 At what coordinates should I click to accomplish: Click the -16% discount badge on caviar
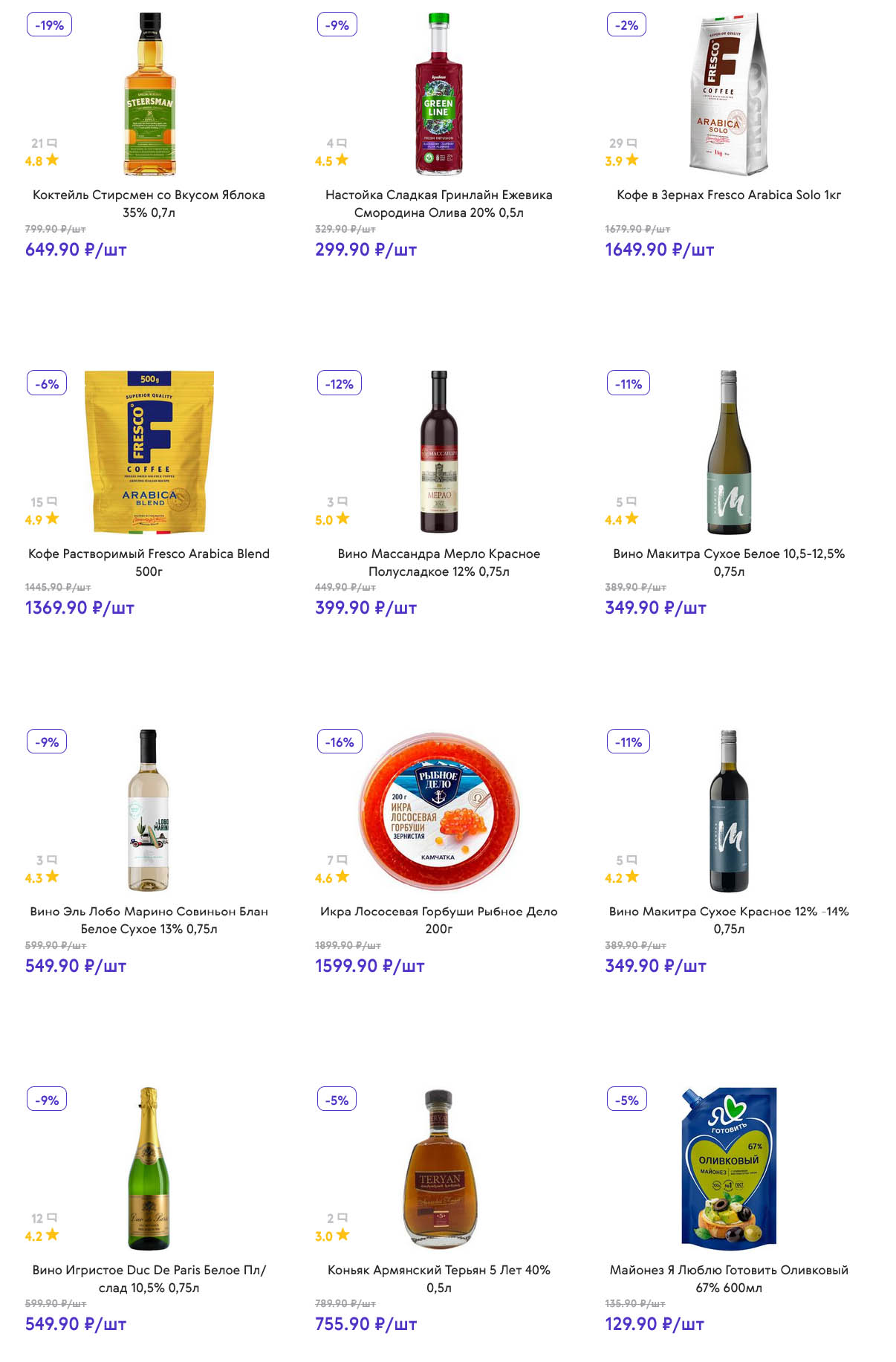point(340,742)
